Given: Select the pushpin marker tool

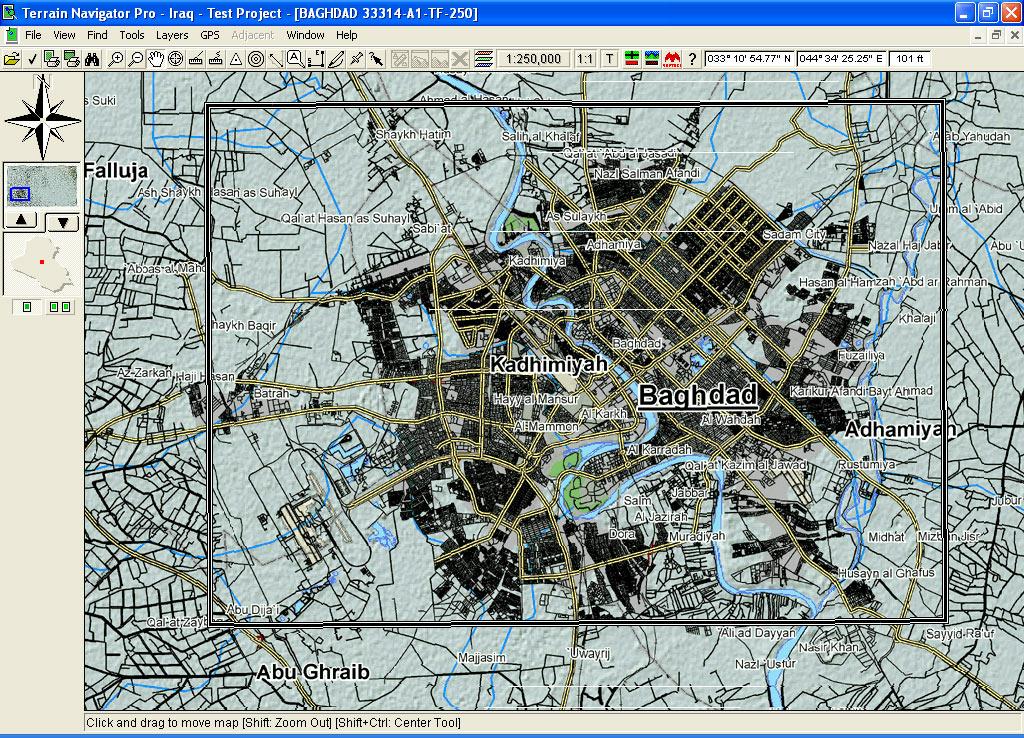Looking at the screenshot, I should click(356, 59).
